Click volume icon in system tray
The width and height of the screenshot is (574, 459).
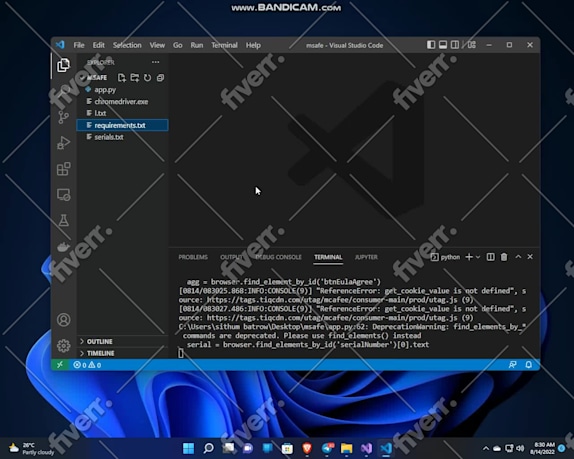pyautogui.click(x=520, y=448)
